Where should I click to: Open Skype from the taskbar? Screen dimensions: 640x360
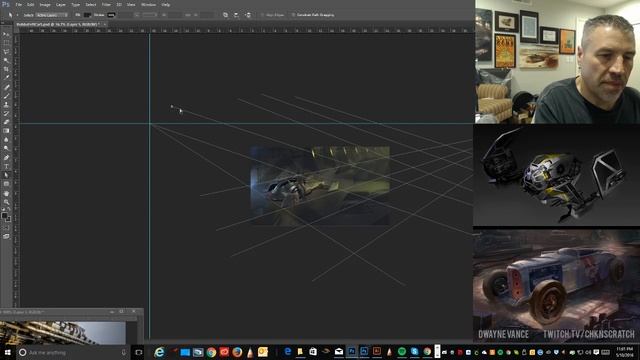[x=414, y=351]
